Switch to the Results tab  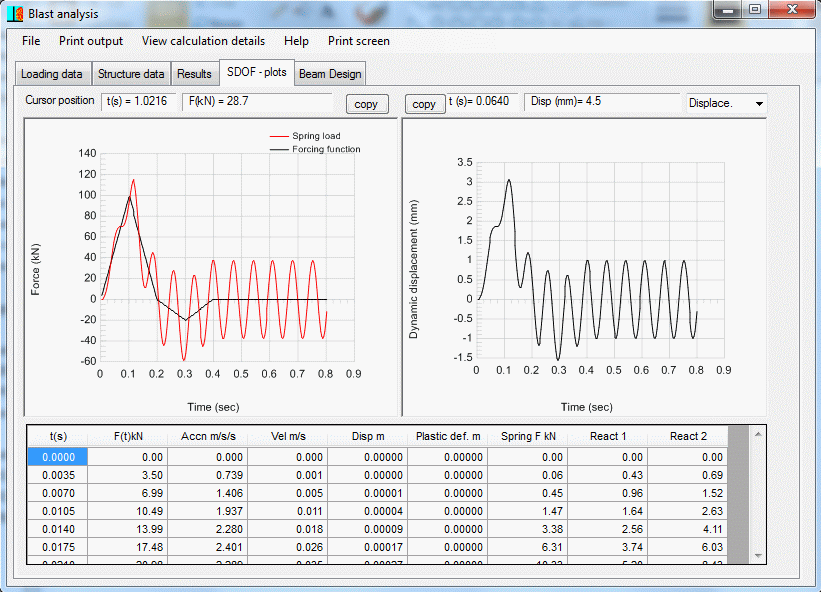[194, 74]
